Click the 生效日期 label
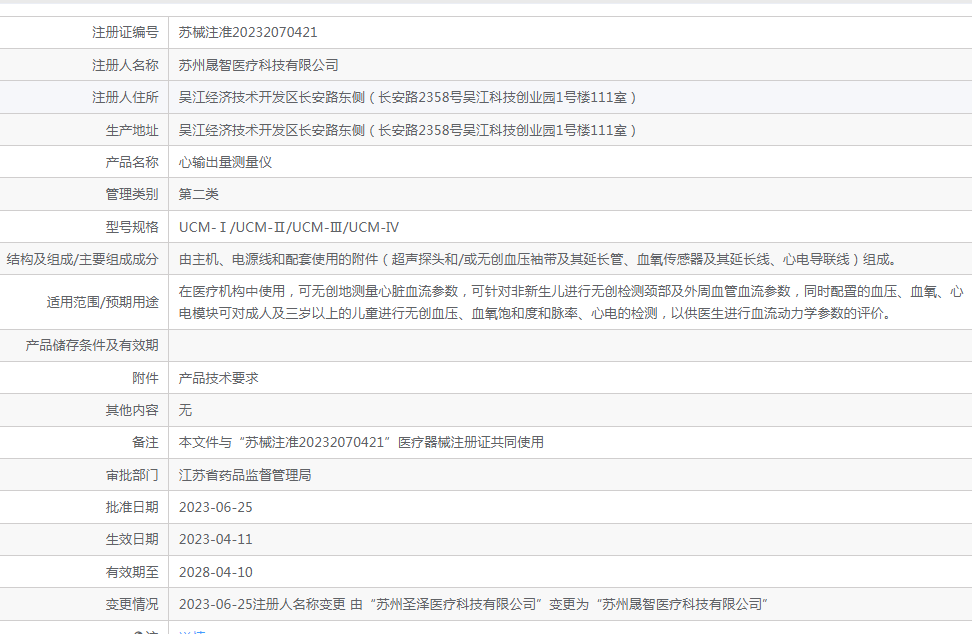972x634 pixels. [132, 540]
